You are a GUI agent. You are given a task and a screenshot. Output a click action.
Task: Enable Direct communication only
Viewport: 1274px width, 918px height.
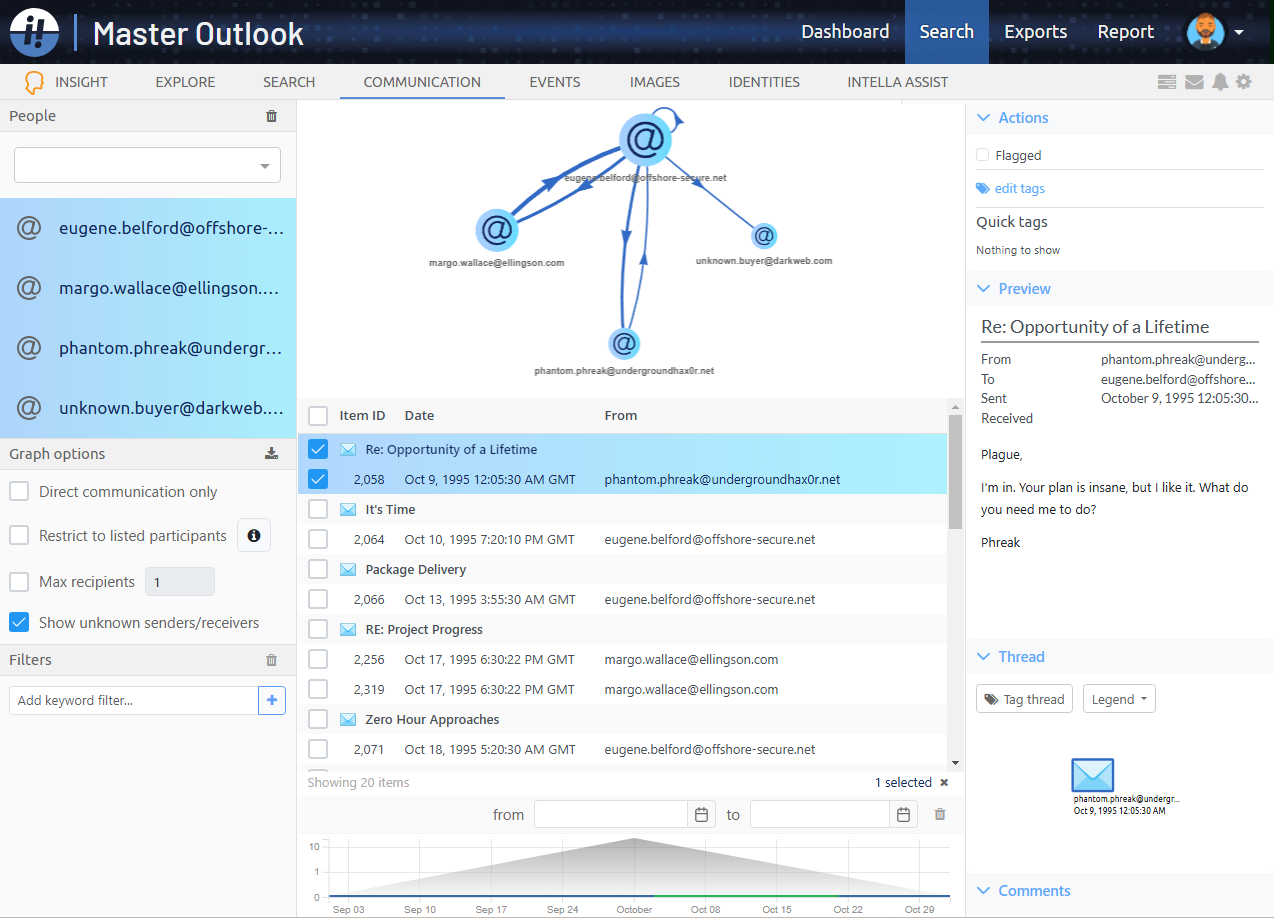(x=18, y=491)
